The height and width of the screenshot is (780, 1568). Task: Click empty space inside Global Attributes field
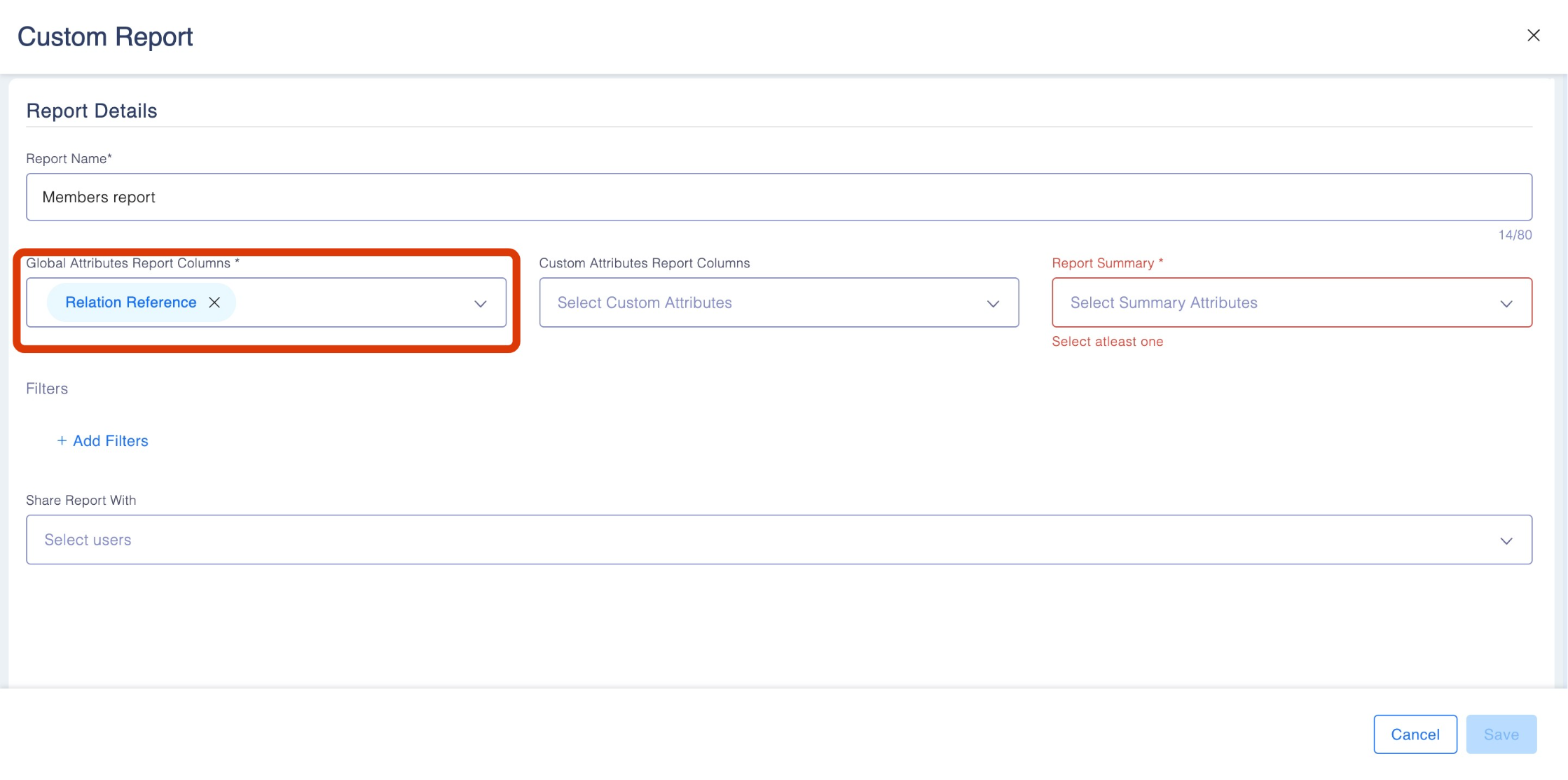pos(350,302)
